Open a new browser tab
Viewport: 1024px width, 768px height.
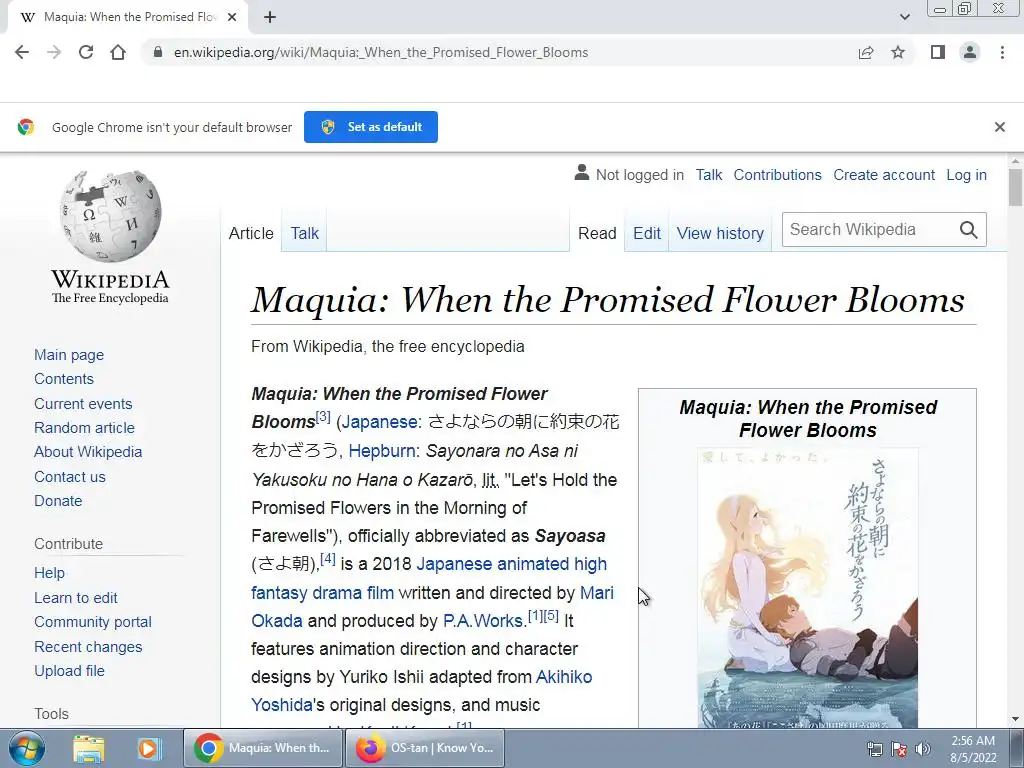270,17
